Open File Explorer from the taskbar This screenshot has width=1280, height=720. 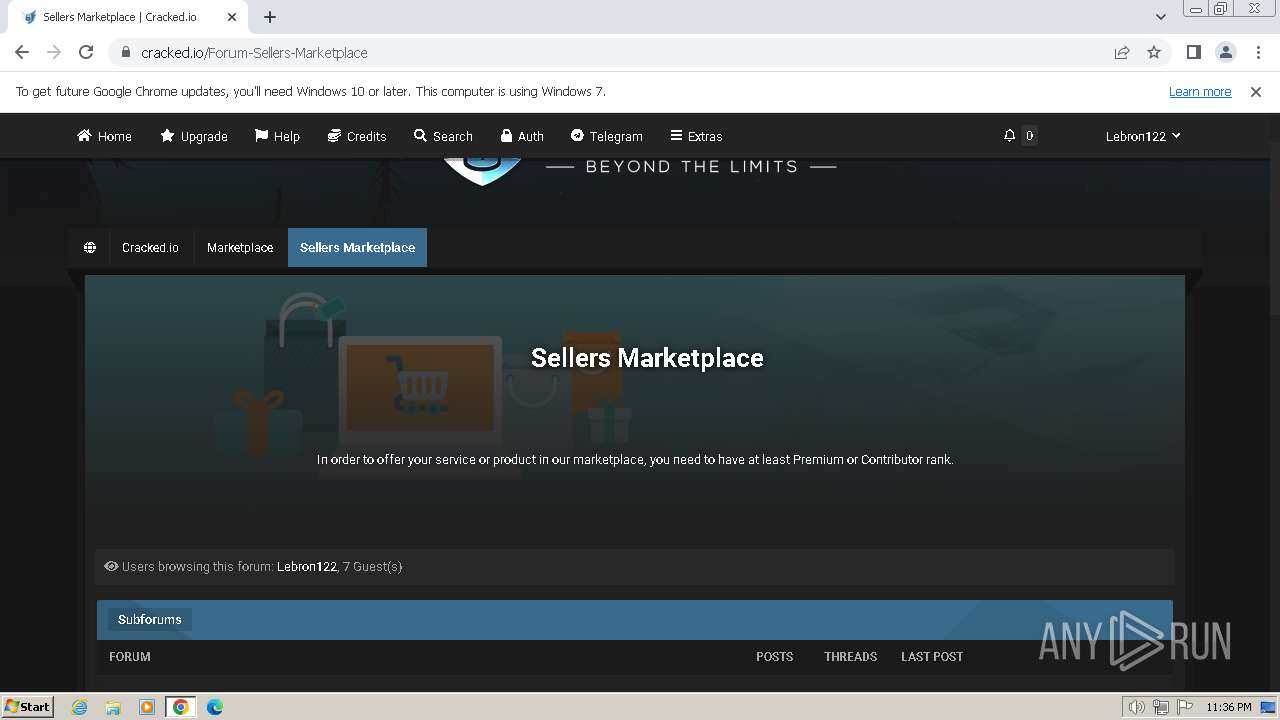click(x=113, y=707)
